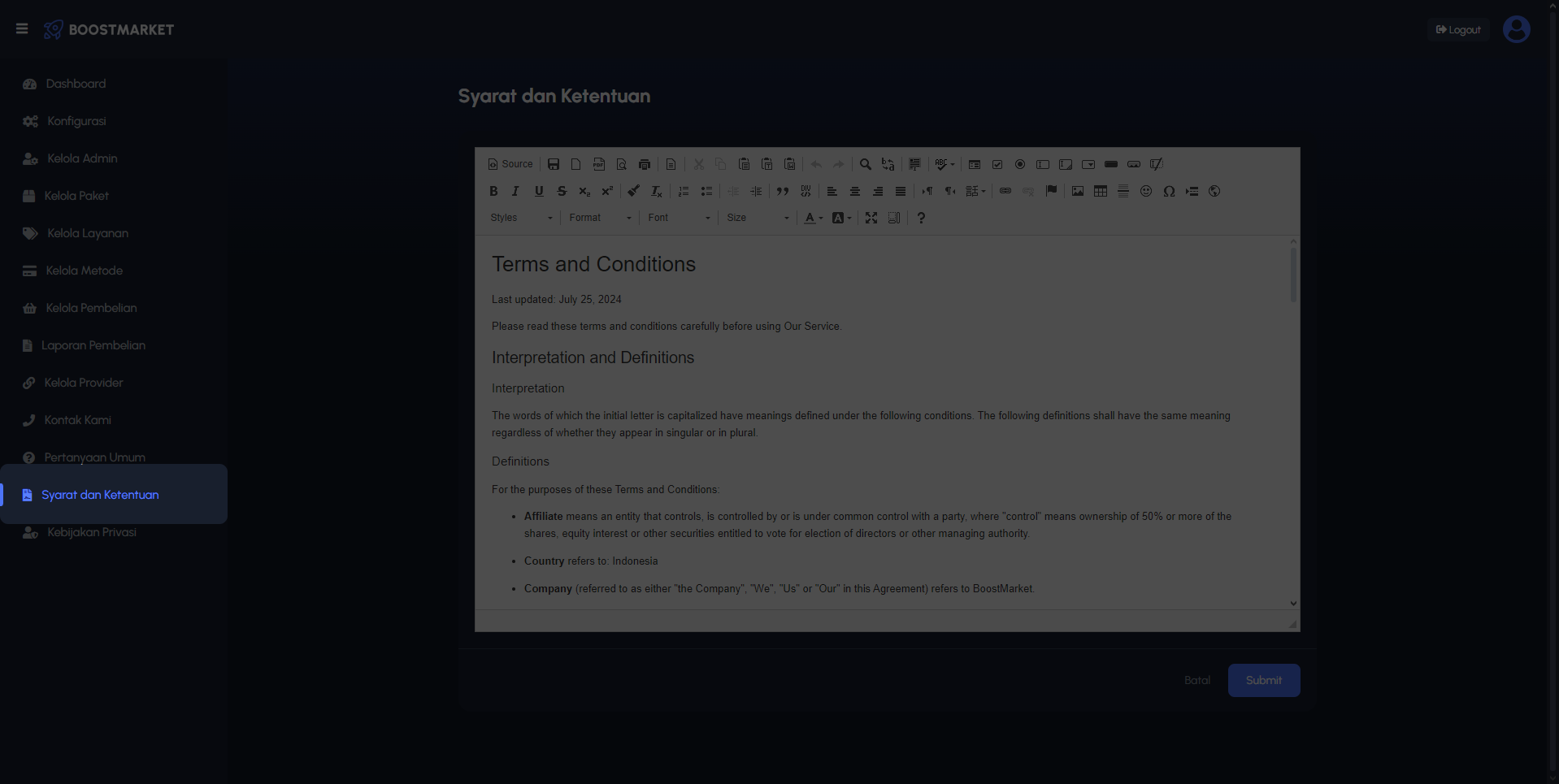Open the Templates icon

tap(671, 164)
